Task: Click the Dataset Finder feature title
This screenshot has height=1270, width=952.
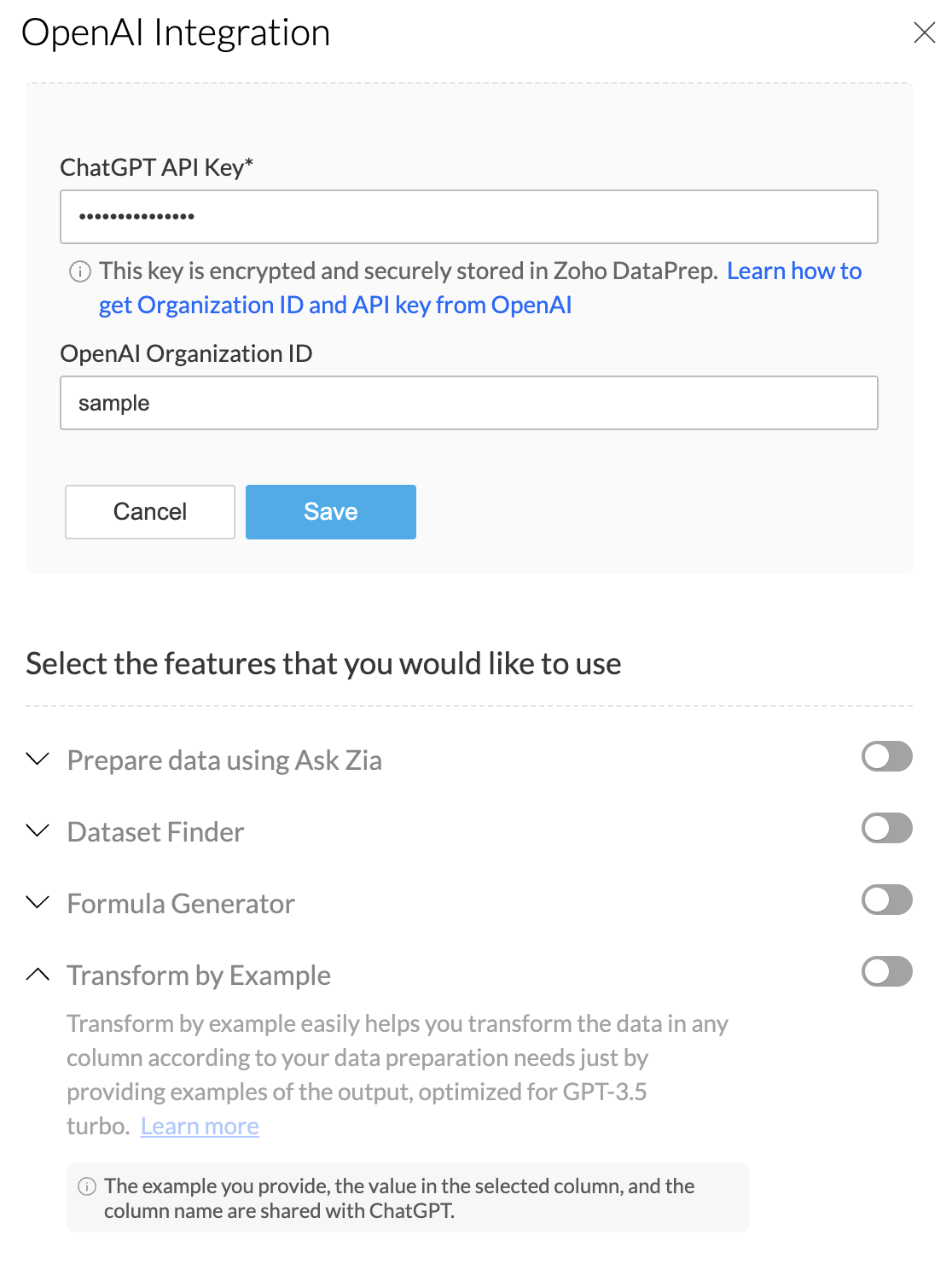Action: click(x=155, y=832)
